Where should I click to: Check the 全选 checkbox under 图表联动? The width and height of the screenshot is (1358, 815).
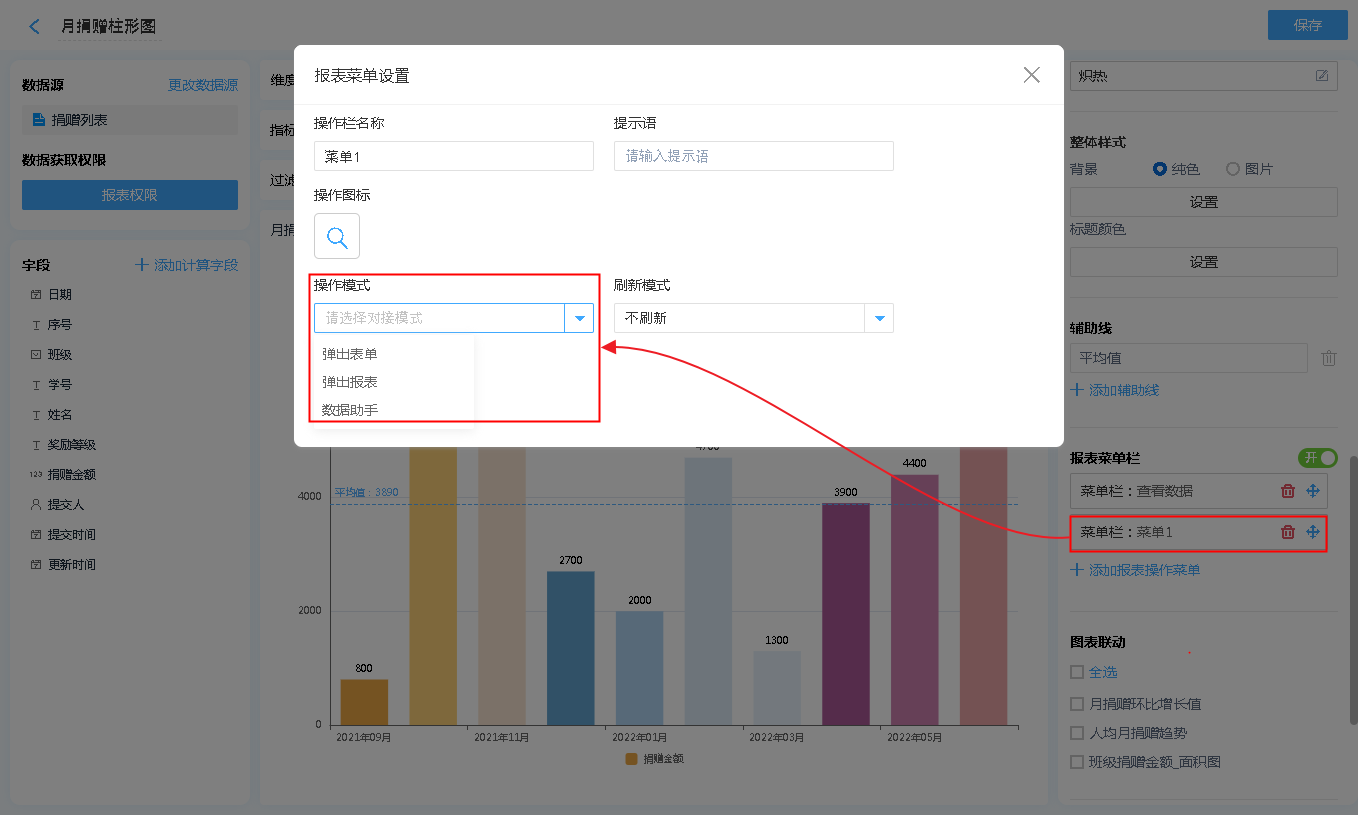click(x=1077, y=672)
